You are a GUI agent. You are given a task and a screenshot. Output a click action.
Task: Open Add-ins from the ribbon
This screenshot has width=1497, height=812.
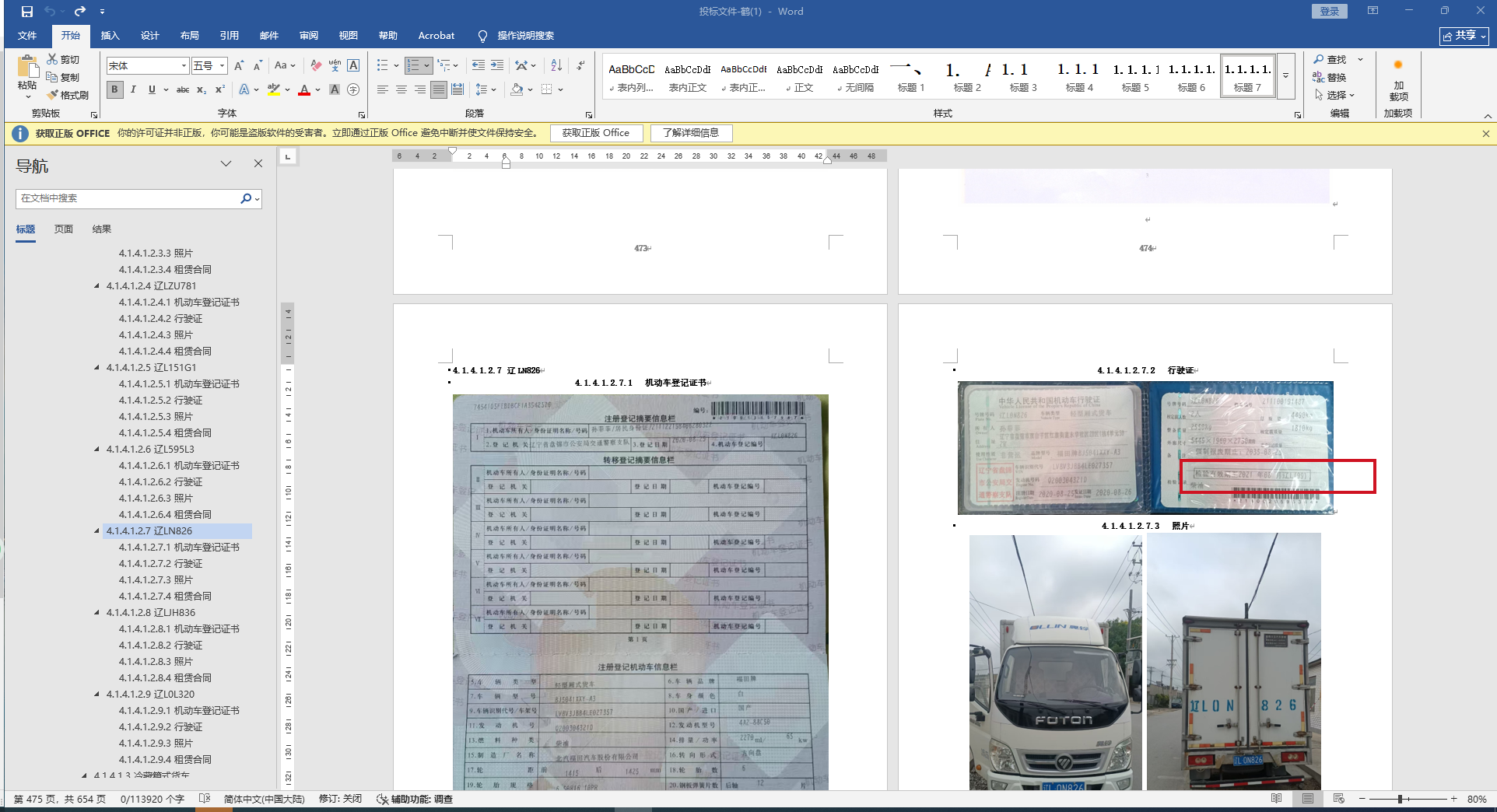pyautogui.click(x=1398, y=80)
